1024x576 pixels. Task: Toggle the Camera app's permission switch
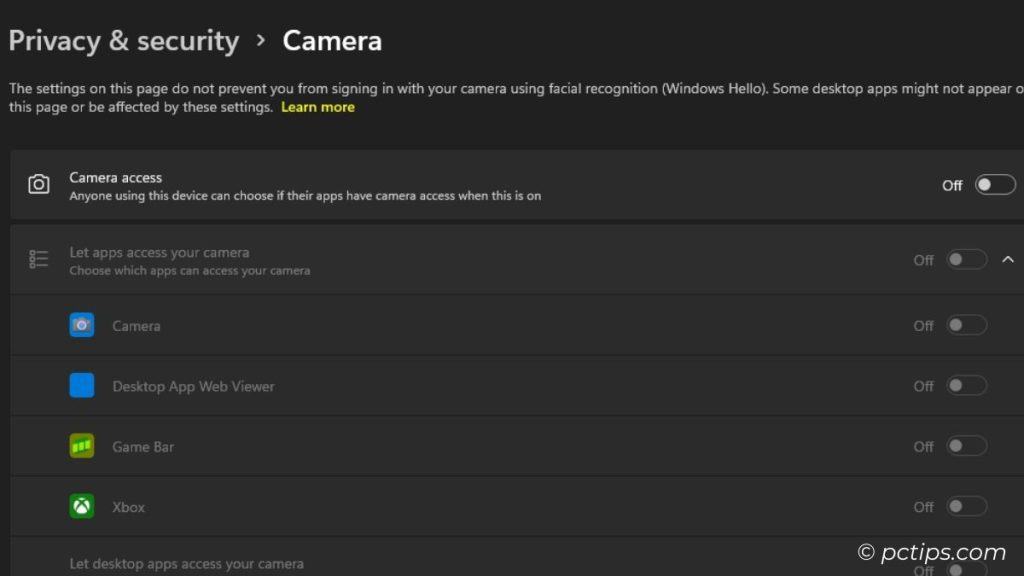[966, 325]
